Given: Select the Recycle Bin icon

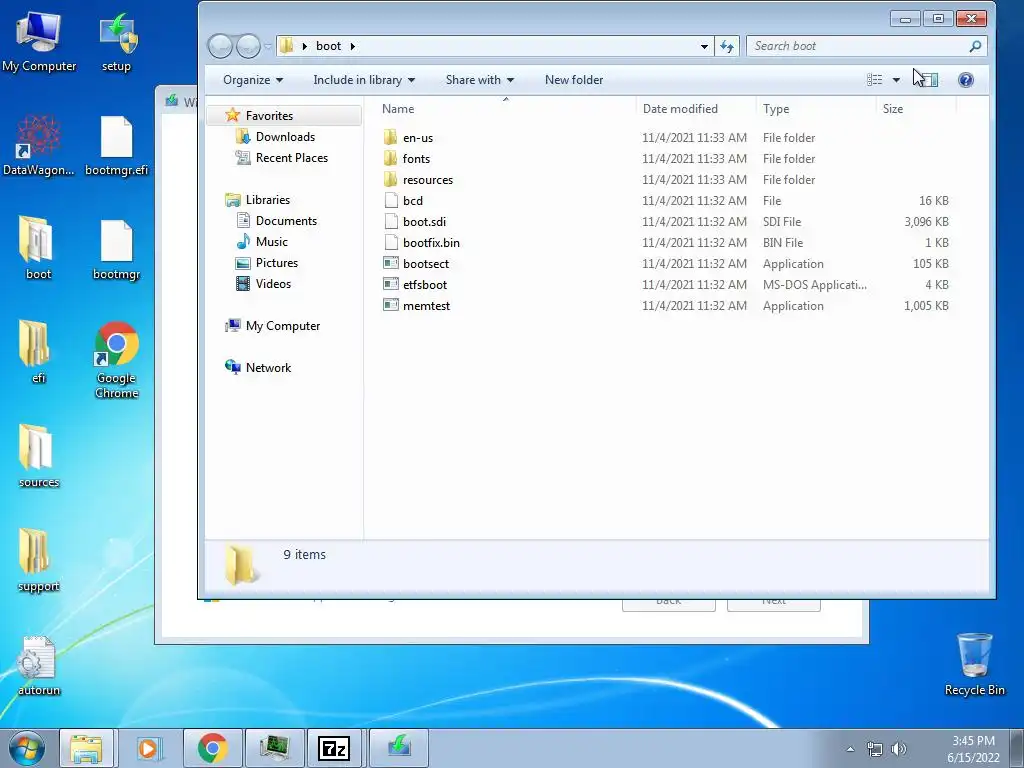Looking at the screenshot, I should (x=974, y=665).
